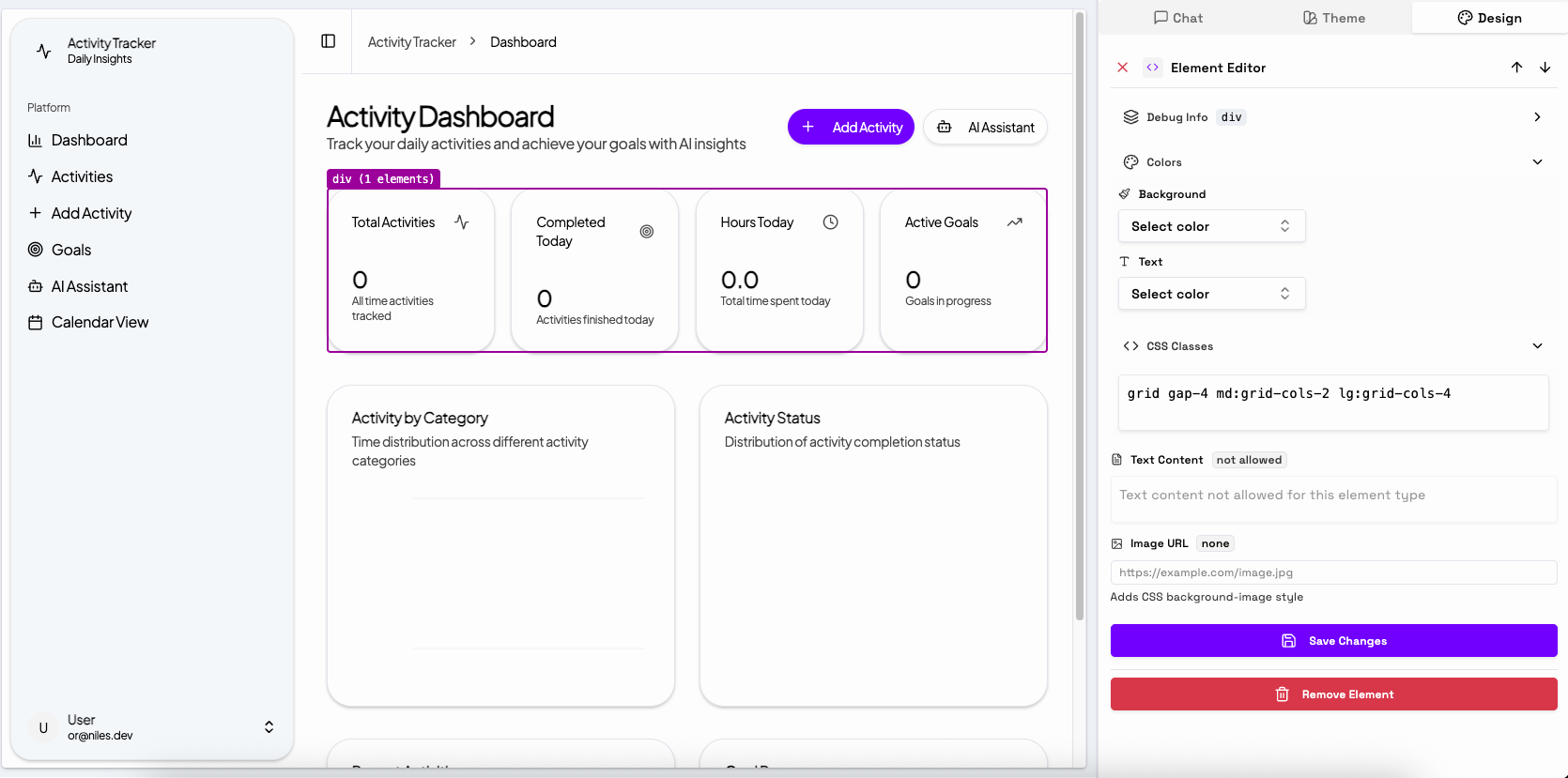Switch to the Theme tab
The width and height of the screenshot is (1568, 778).
1333,18
